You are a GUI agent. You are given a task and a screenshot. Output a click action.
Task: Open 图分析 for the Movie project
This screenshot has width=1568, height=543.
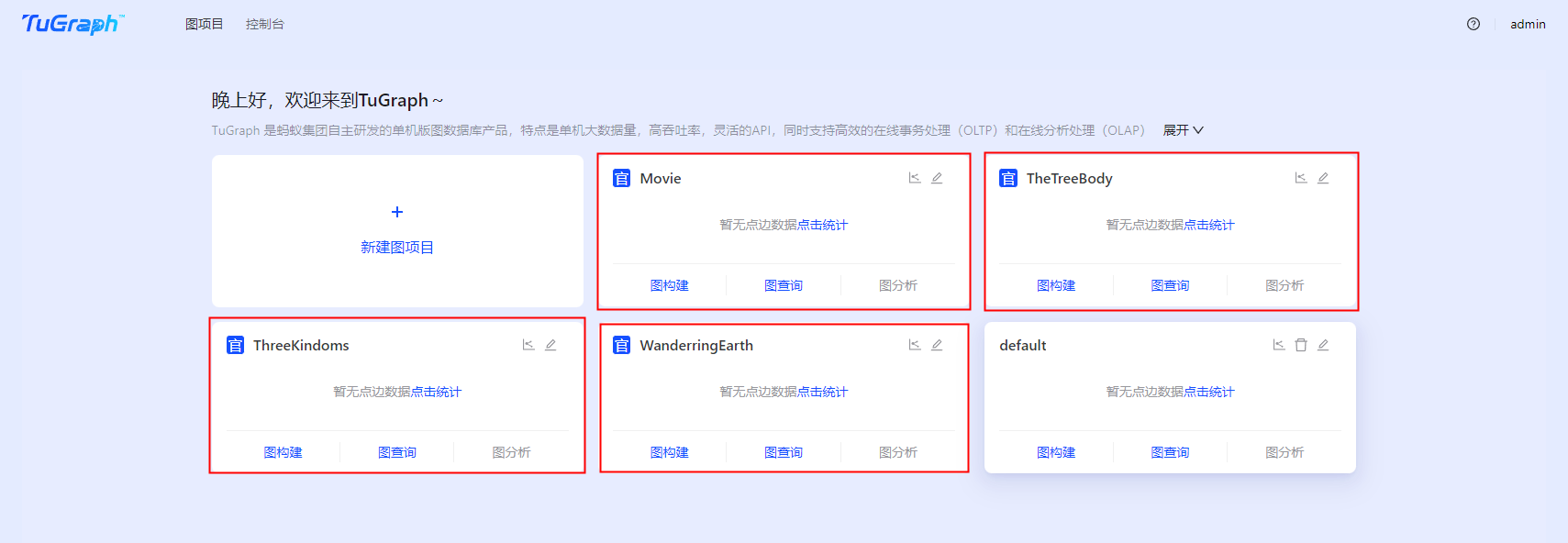pyautogui.click(x=898, y=285)
